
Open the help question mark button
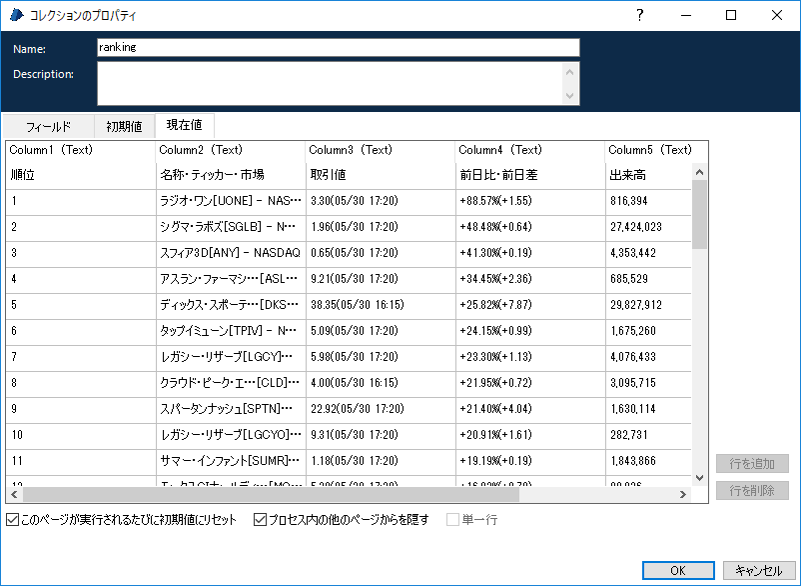tap(639, 15)
